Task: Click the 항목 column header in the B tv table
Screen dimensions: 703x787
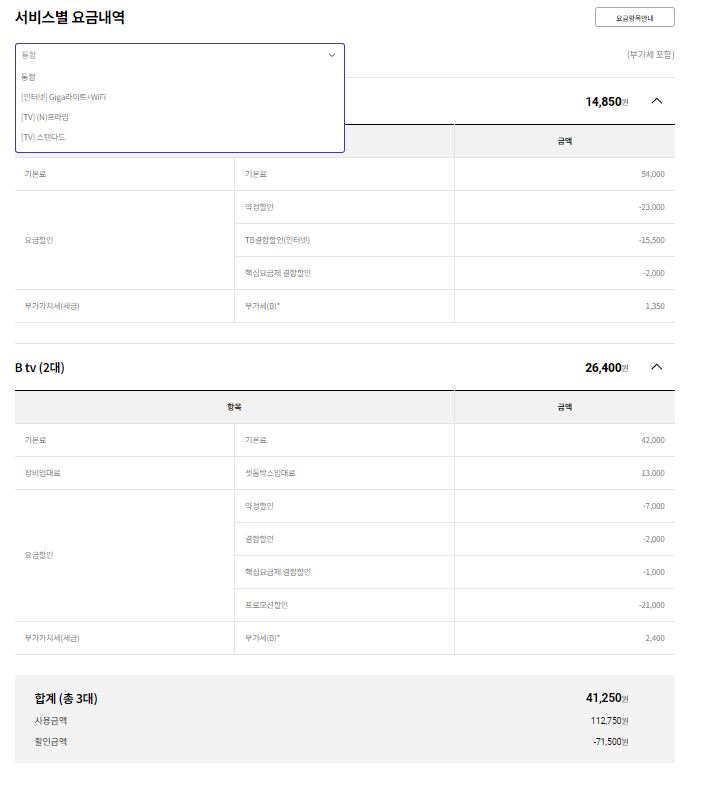Action: pos(234,407)
